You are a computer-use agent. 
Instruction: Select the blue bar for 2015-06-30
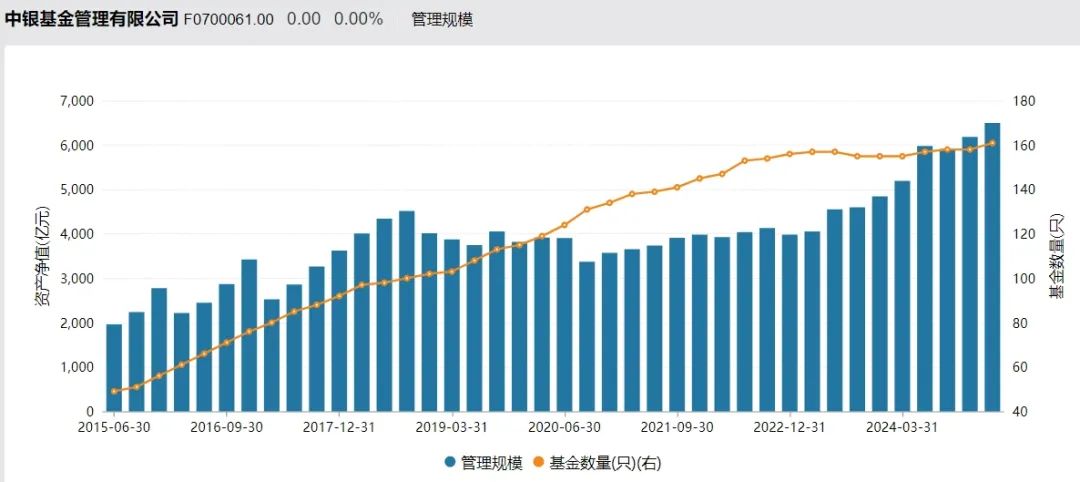[114, 367]
